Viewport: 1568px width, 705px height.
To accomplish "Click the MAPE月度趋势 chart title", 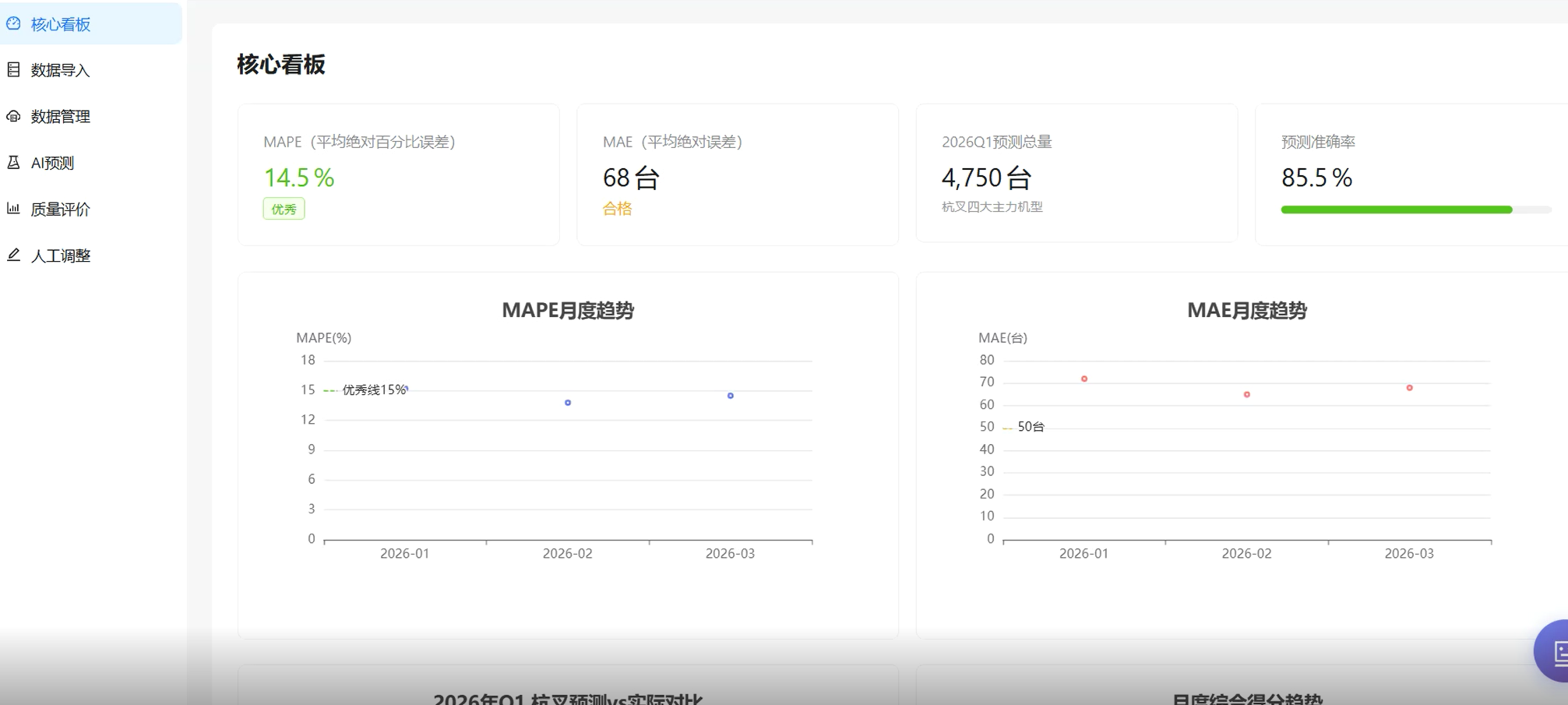I will pos(568,310).
